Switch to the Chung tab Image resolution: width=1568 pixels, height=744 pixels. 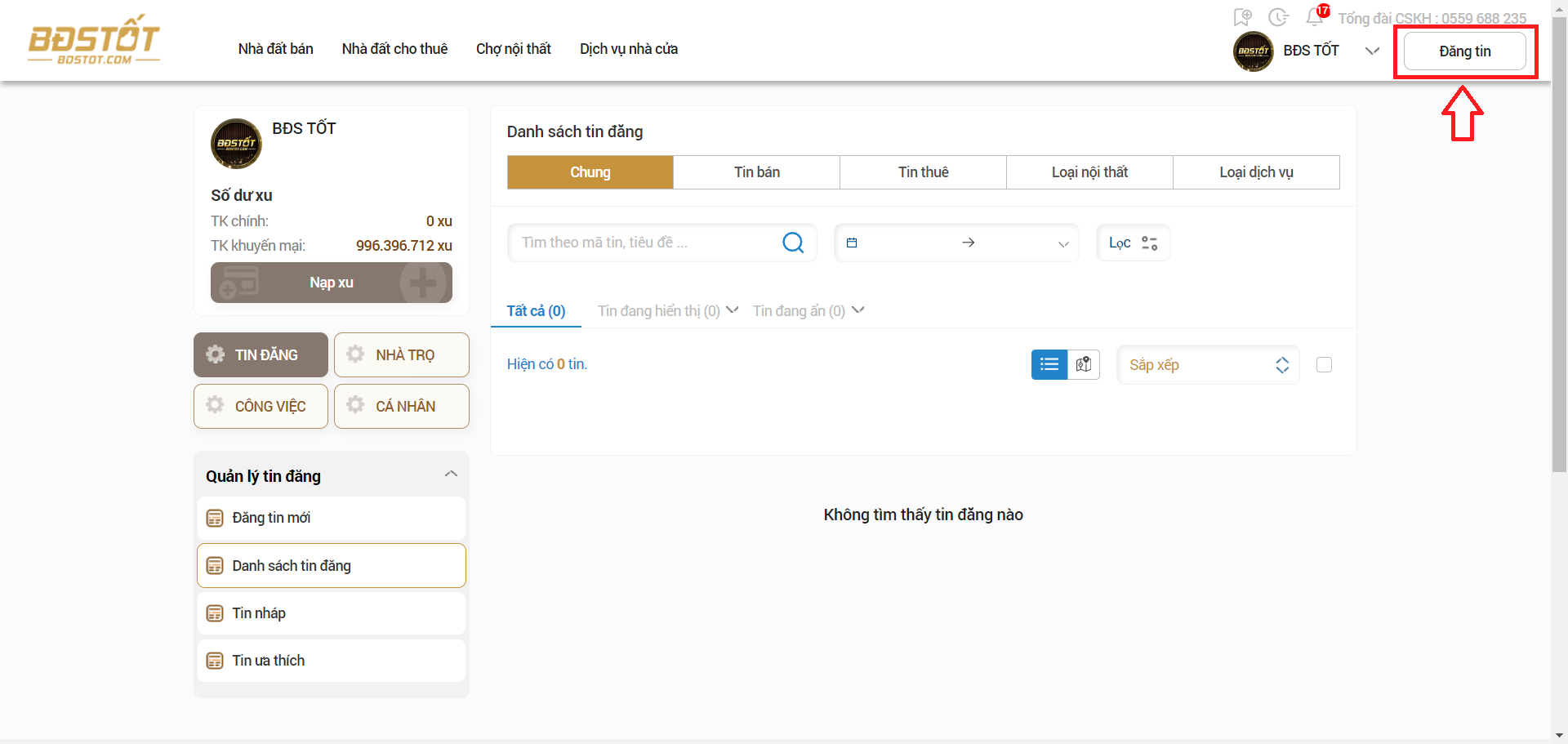590,172
